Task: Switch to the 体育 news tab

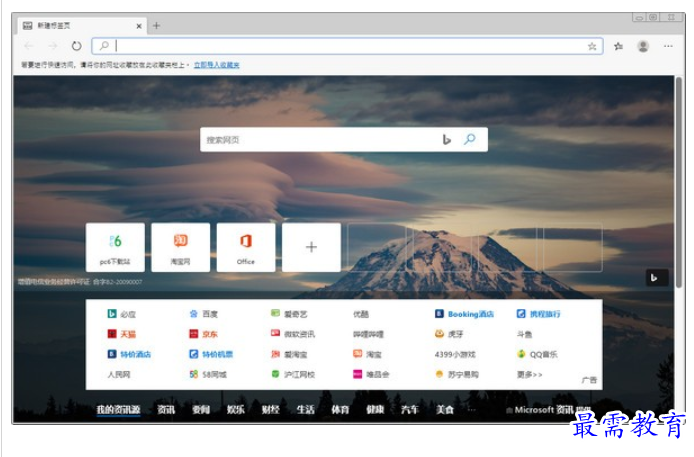Action: pyautogui.click(x=340, y=410)
